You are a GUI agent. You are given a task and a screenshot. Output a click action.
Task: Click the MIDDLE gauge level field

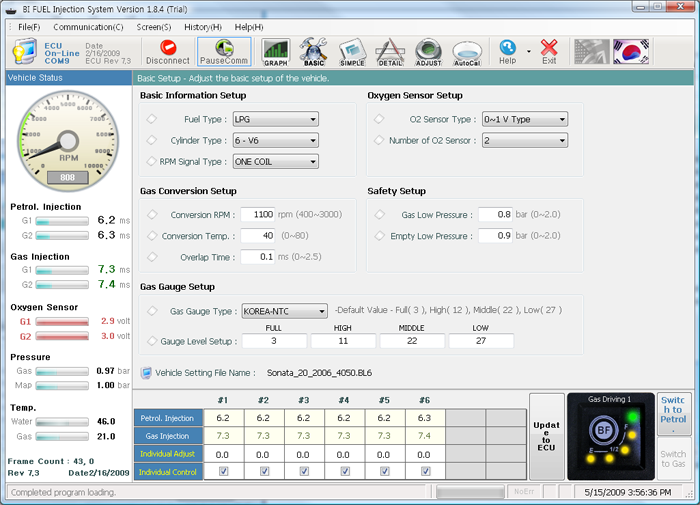[412, 341]
